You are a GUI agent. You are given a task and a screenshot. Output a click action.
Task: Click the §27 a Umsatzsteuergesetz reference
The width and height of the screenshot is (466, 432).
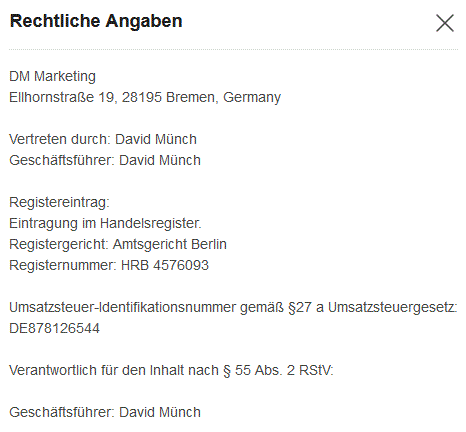pos(372,307)
